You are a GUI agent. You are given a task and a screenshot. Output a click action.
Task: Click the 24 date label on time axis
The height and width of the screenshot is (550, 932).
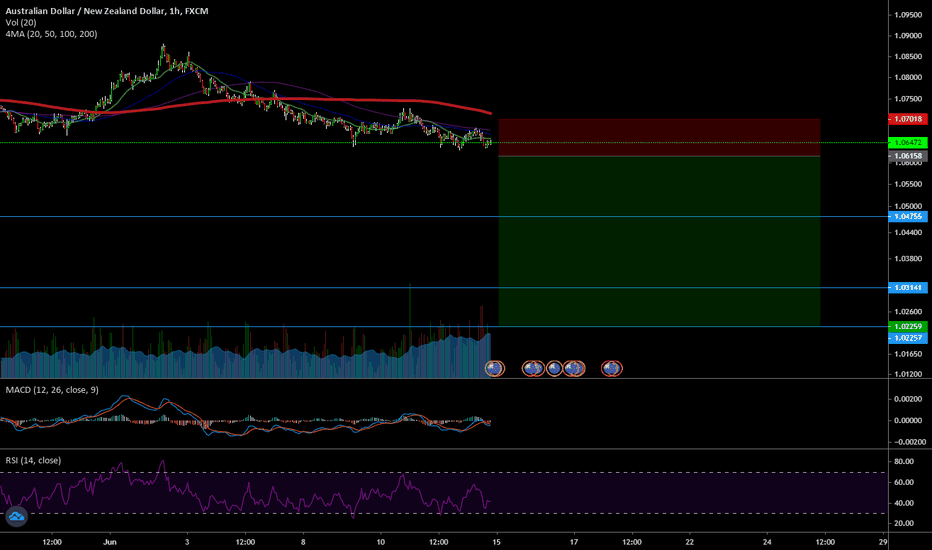click(x=767, y=542)
